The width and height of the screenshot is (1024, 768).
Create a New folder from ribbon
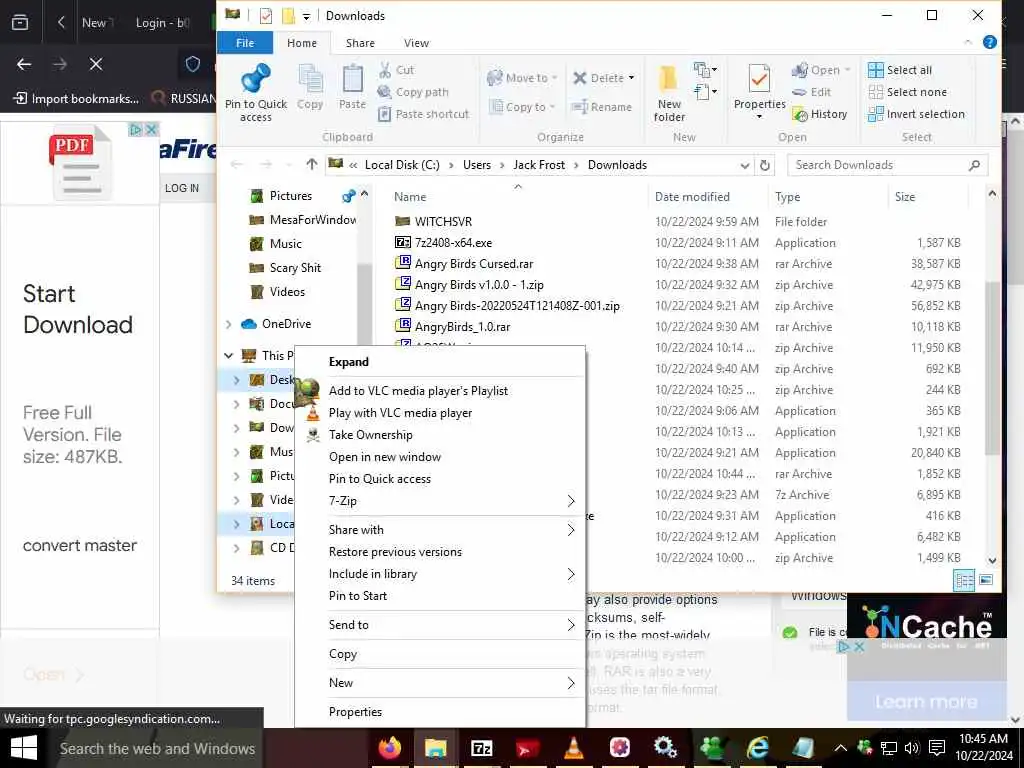click(x=669, y=93)
